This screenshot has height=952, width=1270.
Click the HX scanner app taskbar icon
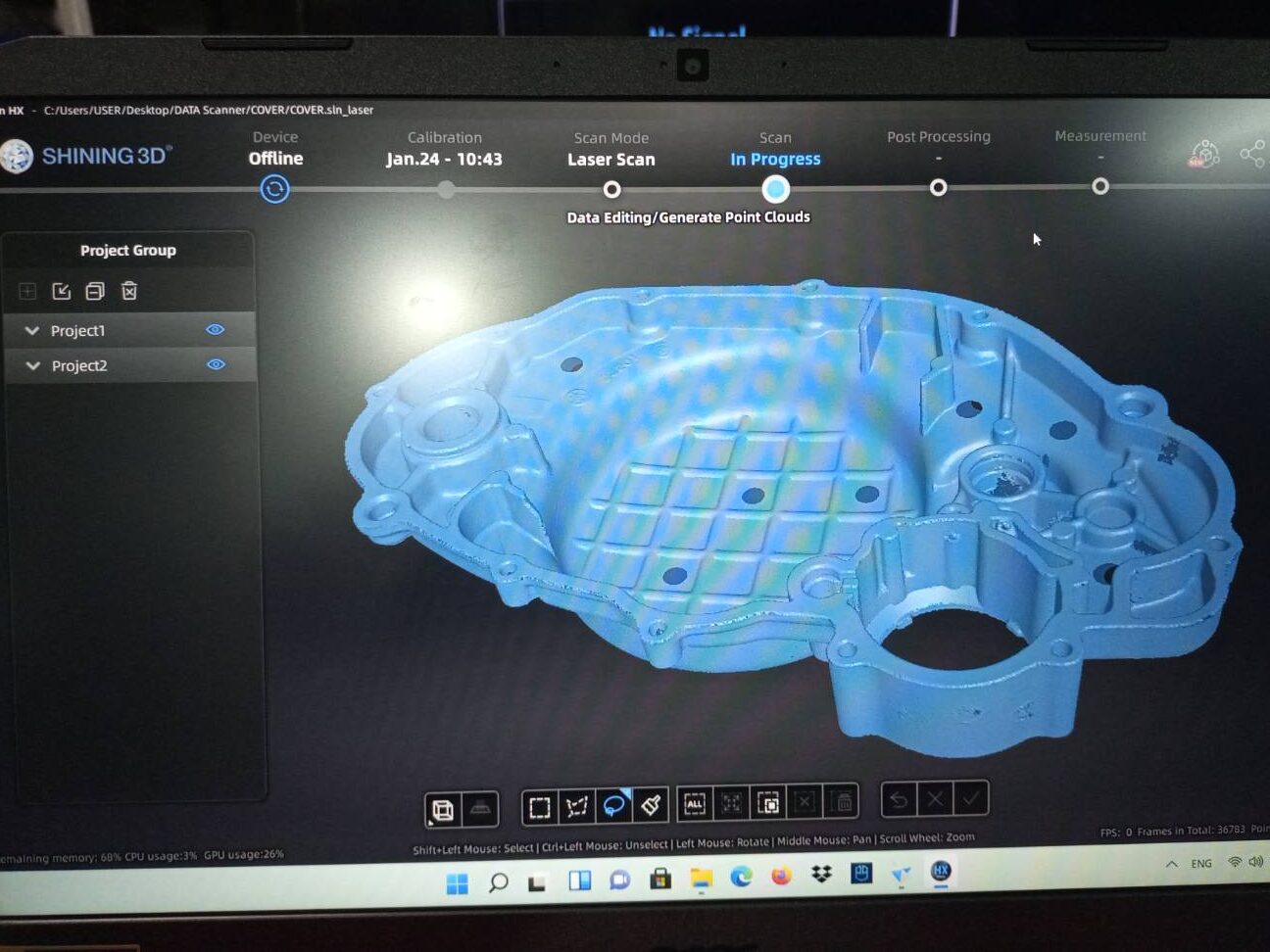941,871
